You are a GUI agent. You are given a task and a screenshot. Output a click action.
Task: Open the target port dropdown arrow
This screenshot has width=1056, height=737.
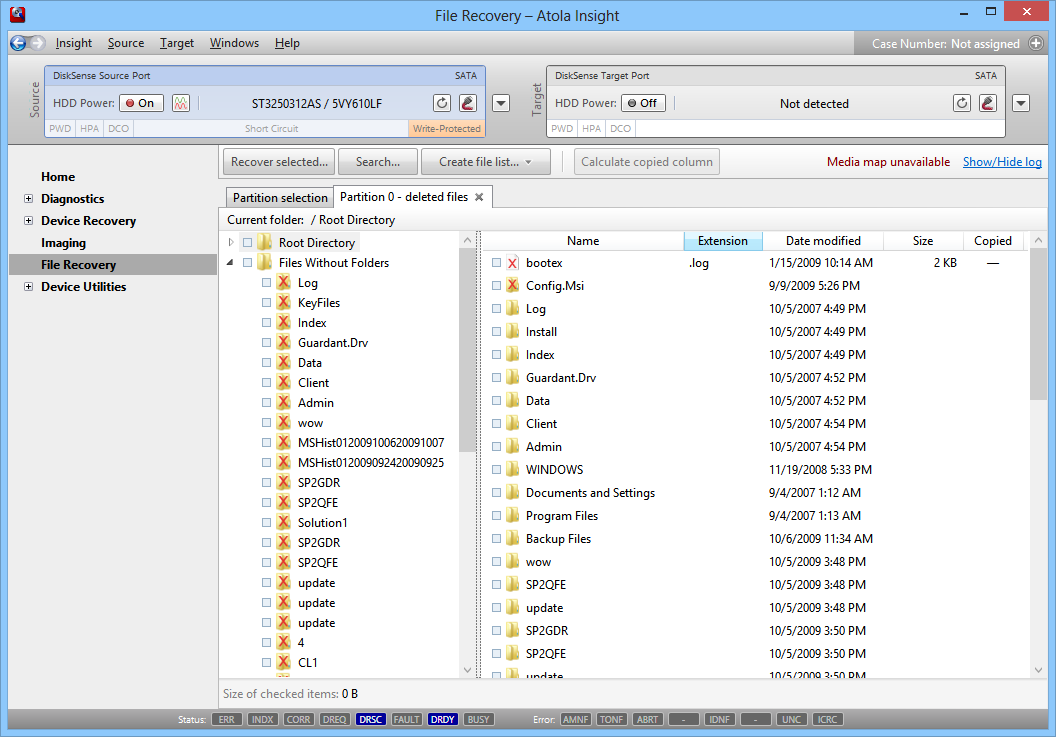tap(1021, 104)
